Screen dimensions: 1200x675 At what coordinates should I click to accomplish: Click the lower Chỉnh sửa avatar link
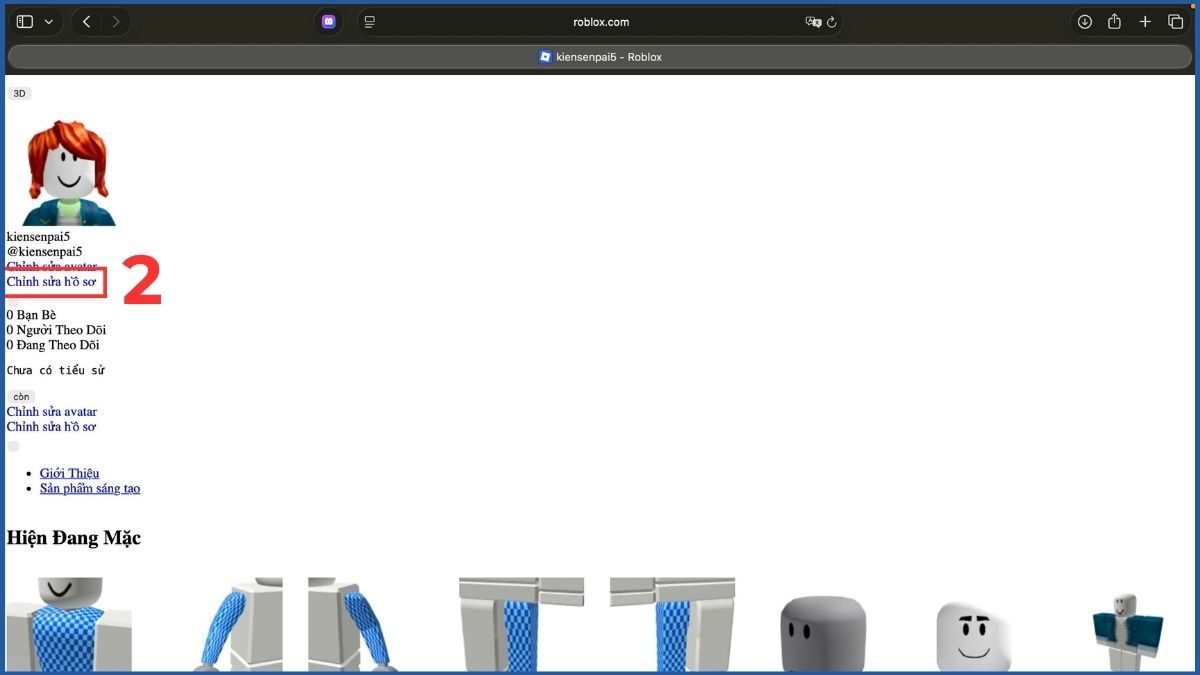(x=52, y=411)
